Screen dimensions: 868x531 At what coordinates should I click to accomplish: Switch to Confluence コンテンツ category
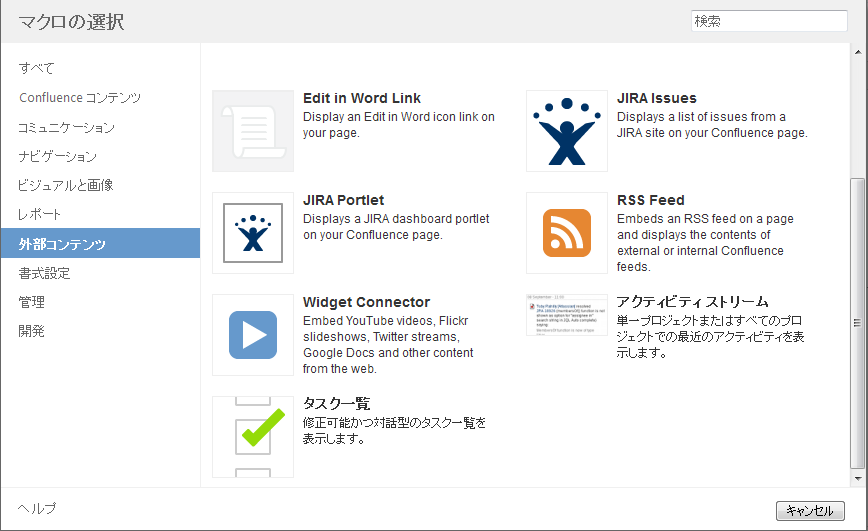pos(80,98)
